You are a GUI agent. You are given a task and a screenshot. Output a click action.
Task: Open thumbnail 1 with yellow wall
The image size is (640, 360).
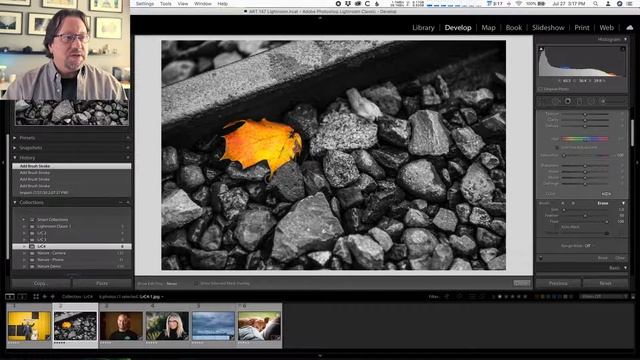(x=29, y=326)
